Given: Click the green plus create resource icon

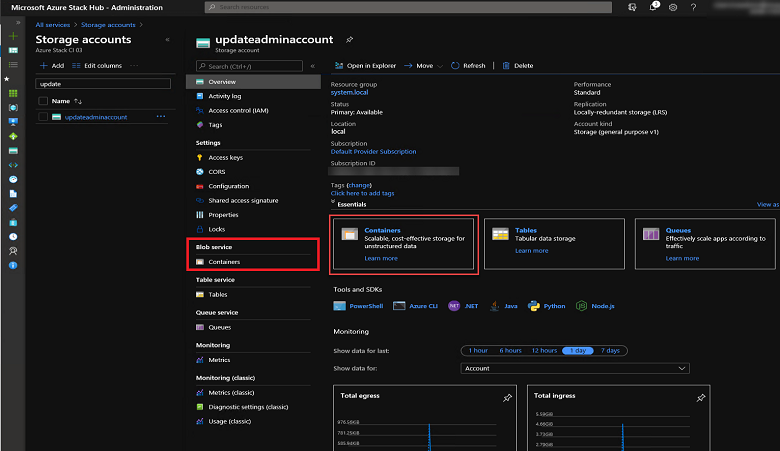Looking at the screenshot, I should [13, 35].
